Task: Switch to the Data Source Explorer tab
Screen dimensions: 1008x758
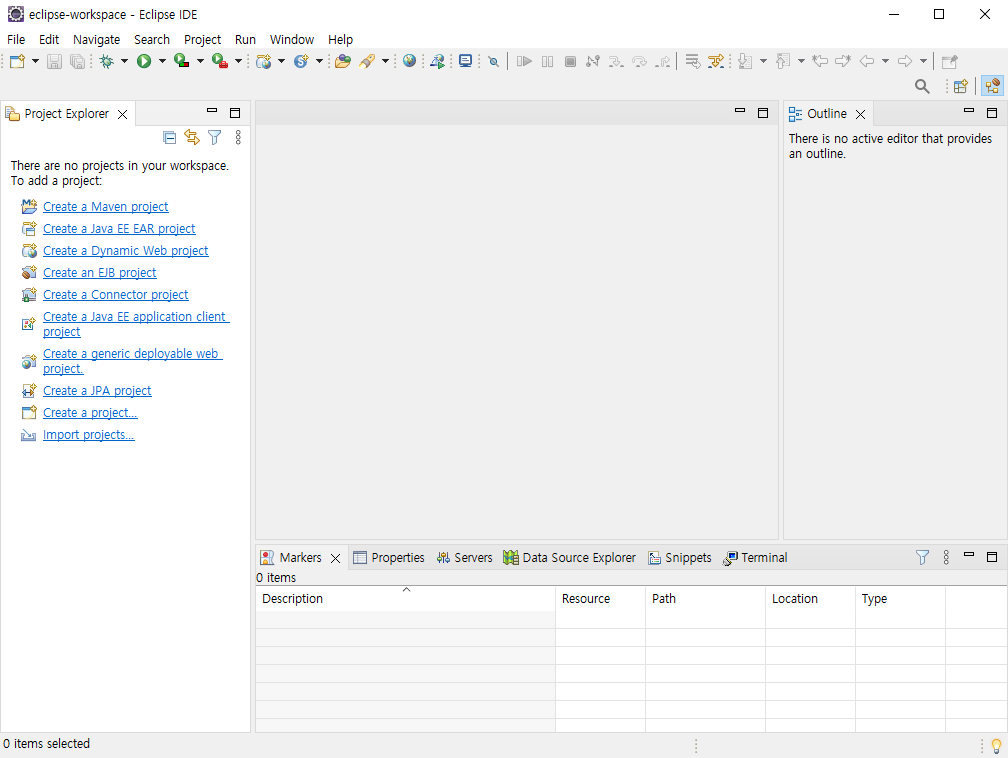Action: pos(570,557)
